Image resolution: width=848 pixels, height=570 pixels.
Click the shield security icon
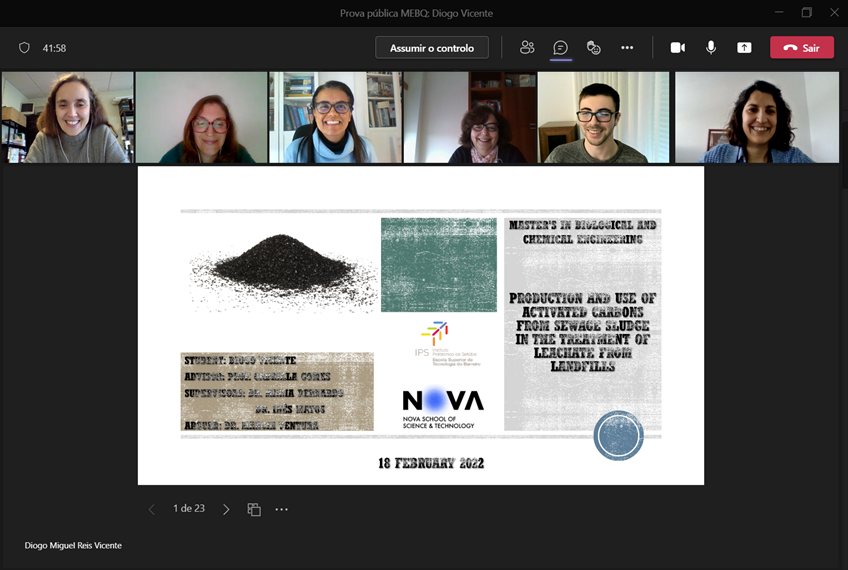click(25, 47)
